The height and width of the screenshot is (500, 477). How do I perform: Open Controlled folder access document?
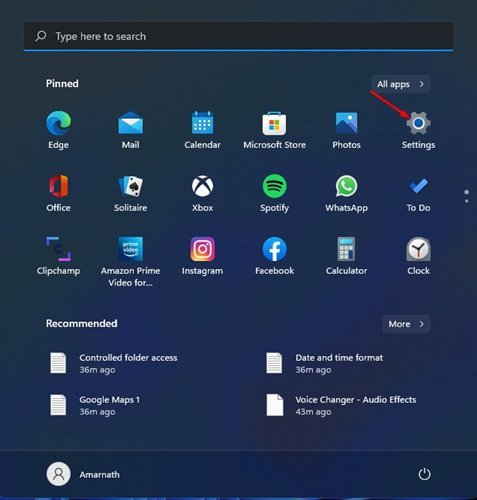pyautogui.click(x=113, y=363)
